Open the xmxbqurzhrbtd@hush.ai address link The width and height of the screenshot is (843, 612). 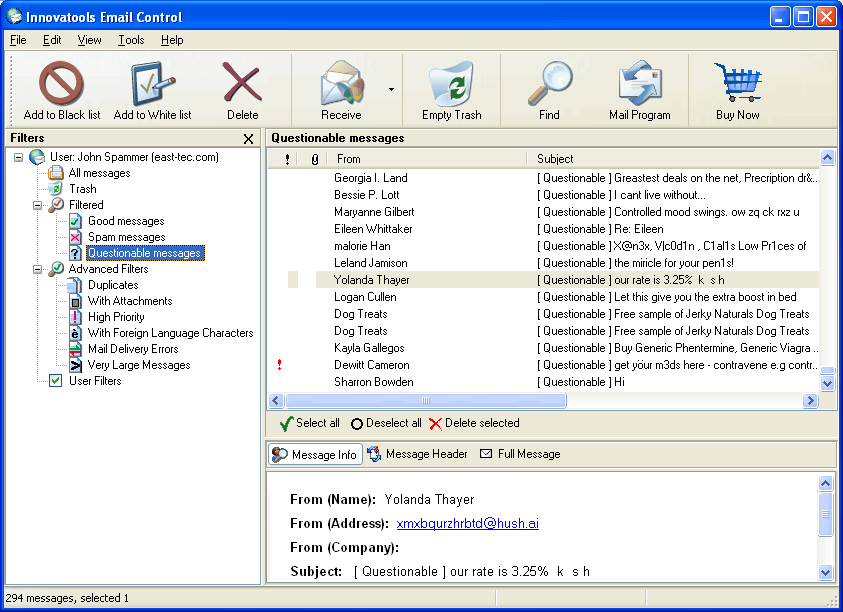click(468, 523)
